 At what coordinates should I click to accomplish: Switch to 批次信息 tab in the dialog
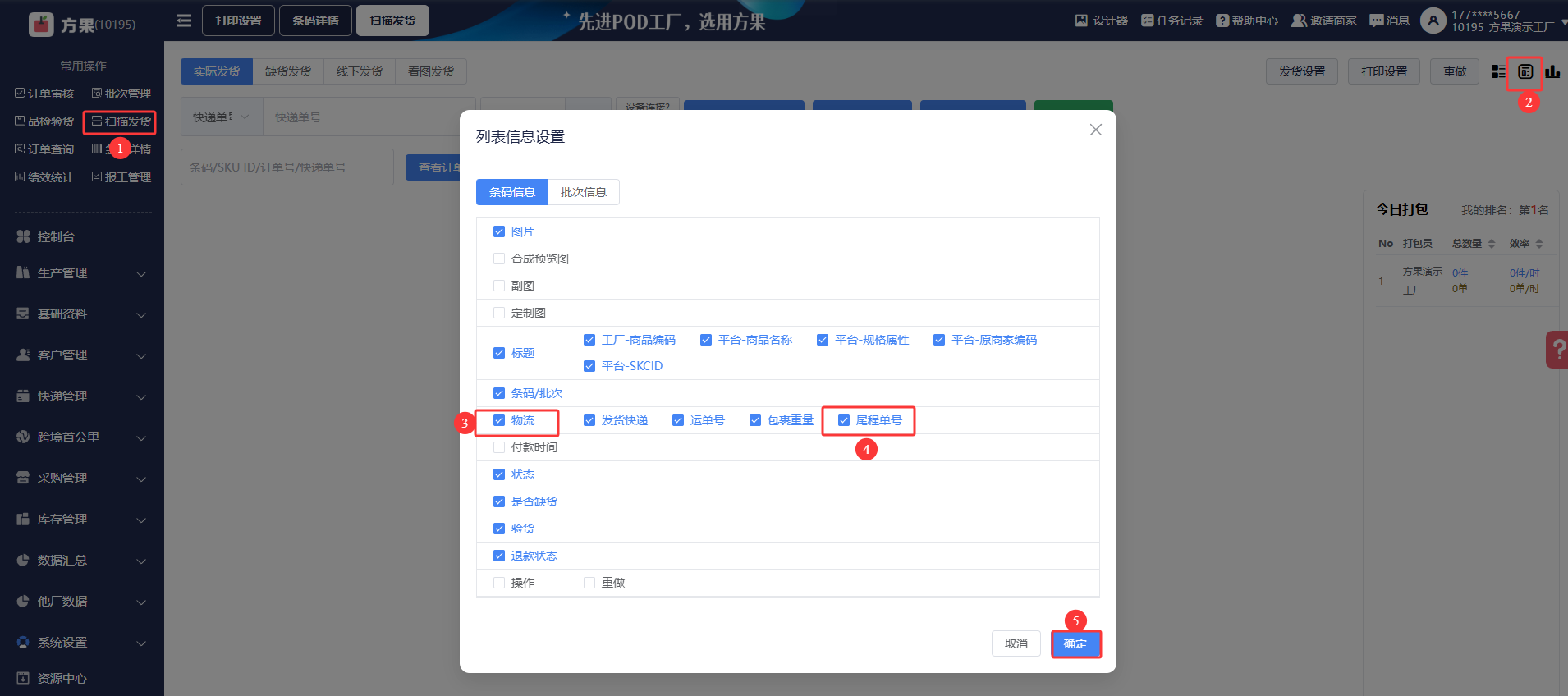click(584, 192)
